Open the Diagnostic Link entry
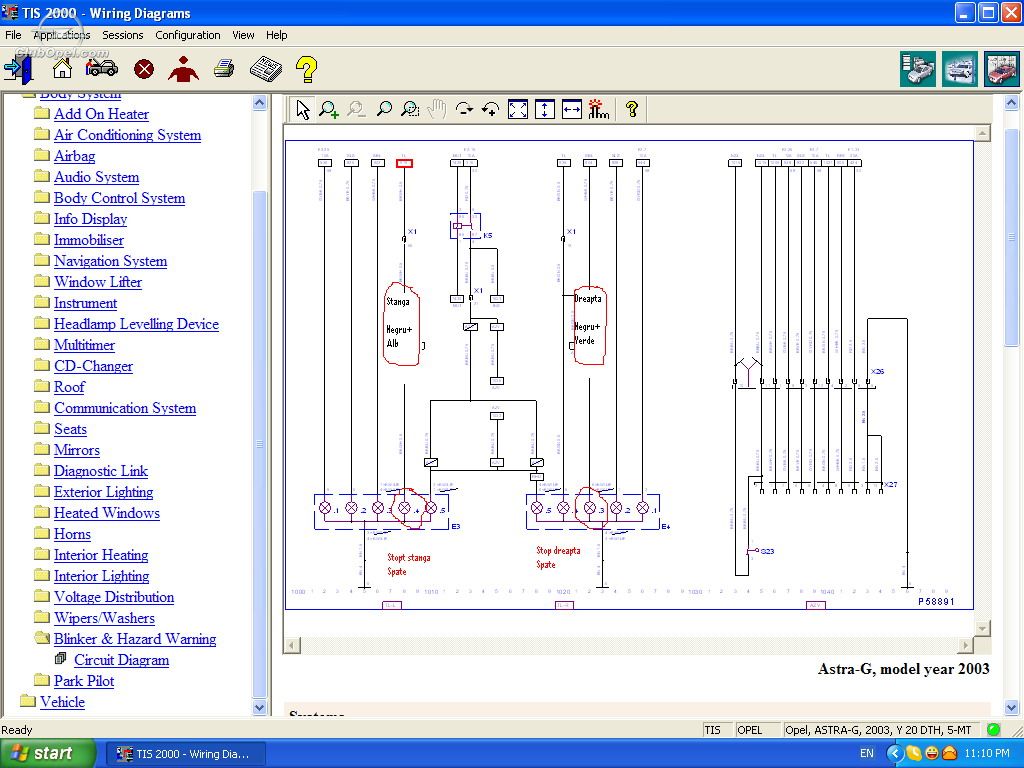 (x=101, y=471)
